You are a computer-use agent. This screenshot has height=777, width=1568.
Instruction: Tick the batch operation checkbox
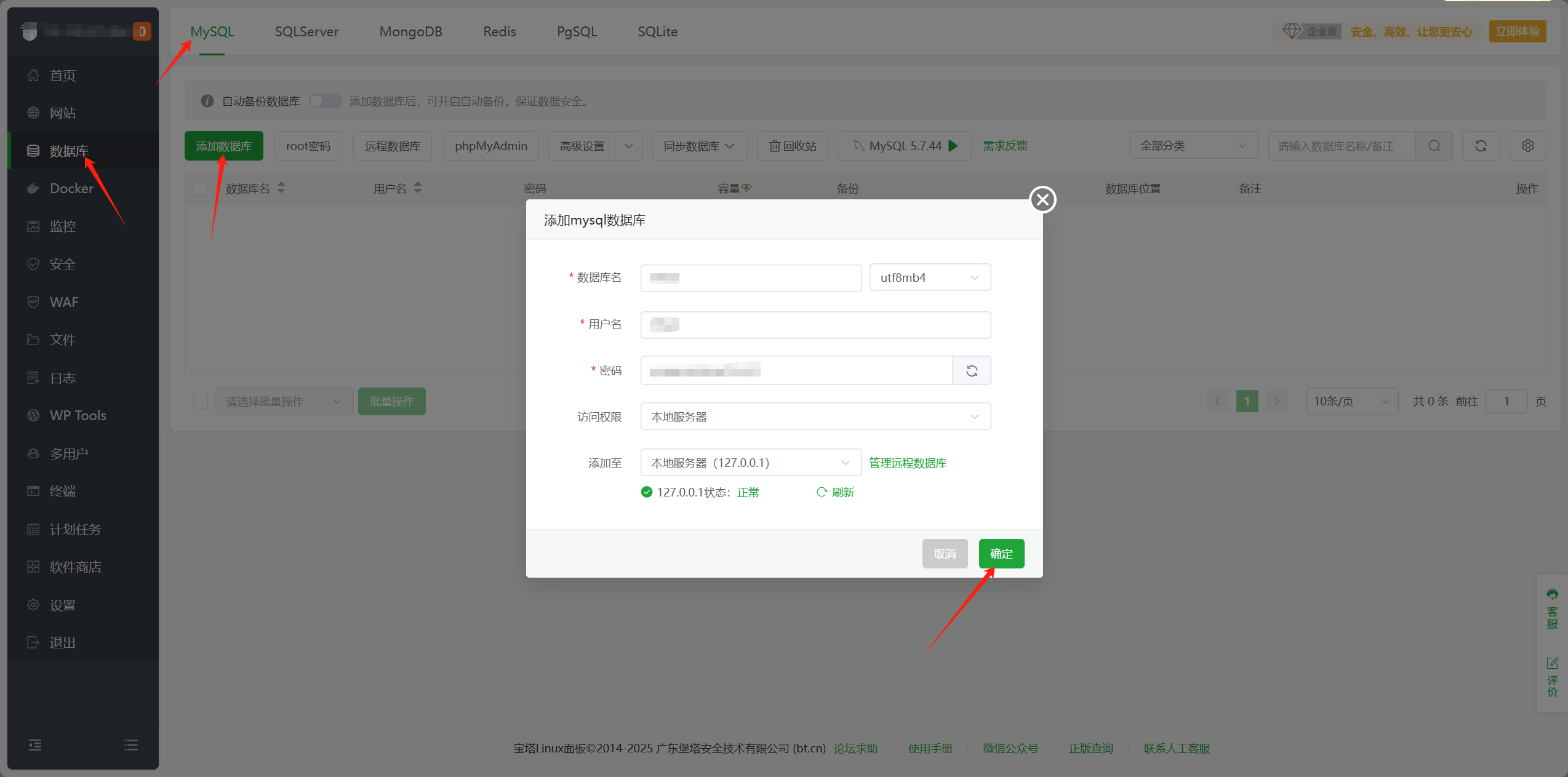tap(200, 401)
